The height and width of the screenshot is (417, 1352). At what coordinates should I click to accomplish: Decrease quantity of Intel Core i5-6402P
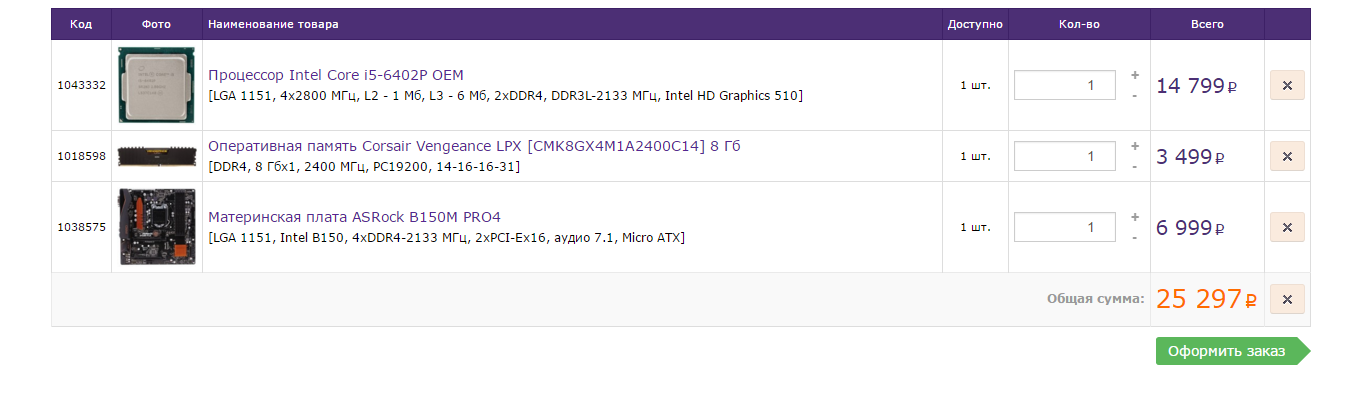click(x=1134, y=96)
